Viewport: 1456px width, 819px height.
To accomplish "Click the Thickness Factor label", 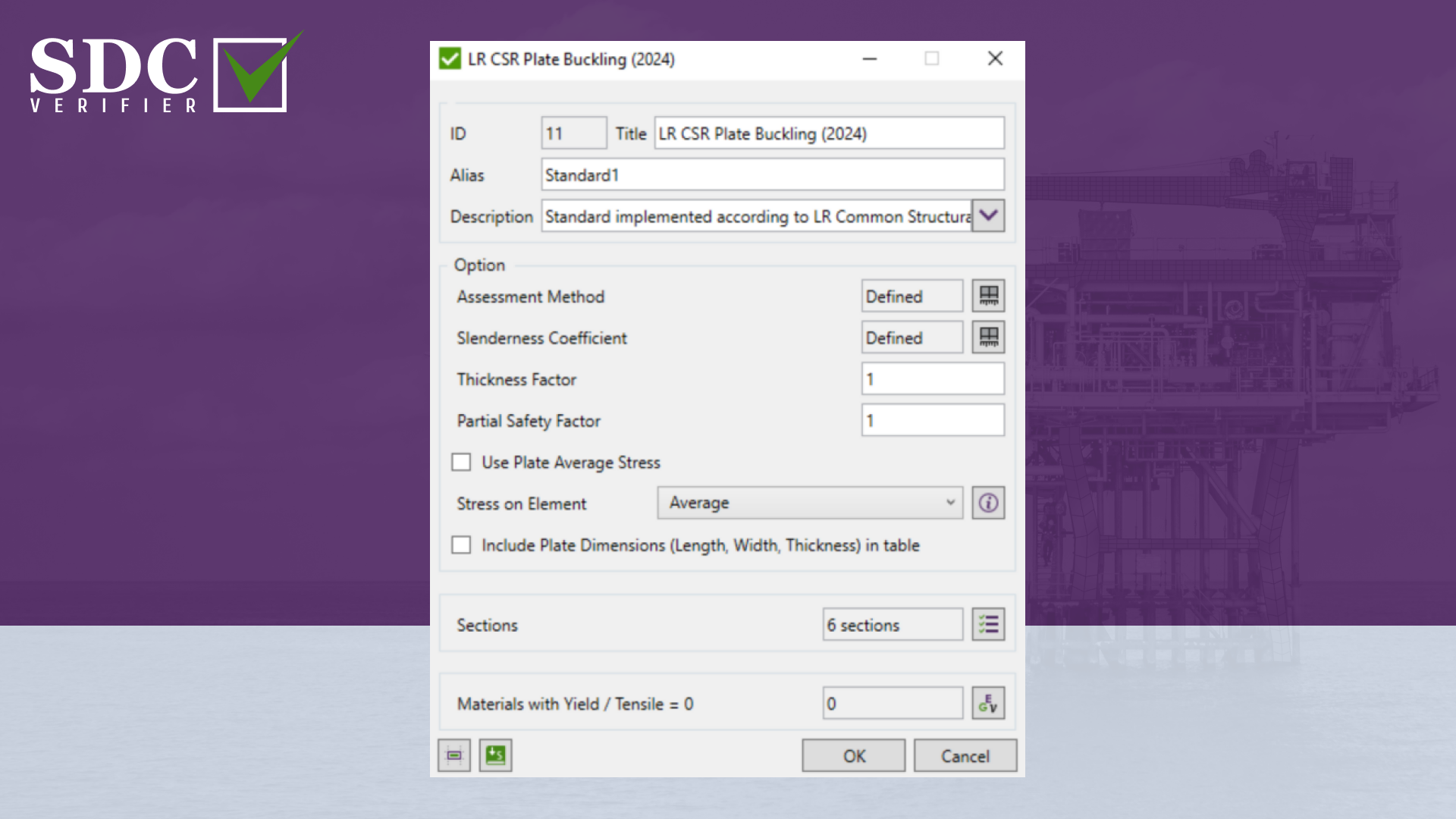I will (x=516, y=379).
